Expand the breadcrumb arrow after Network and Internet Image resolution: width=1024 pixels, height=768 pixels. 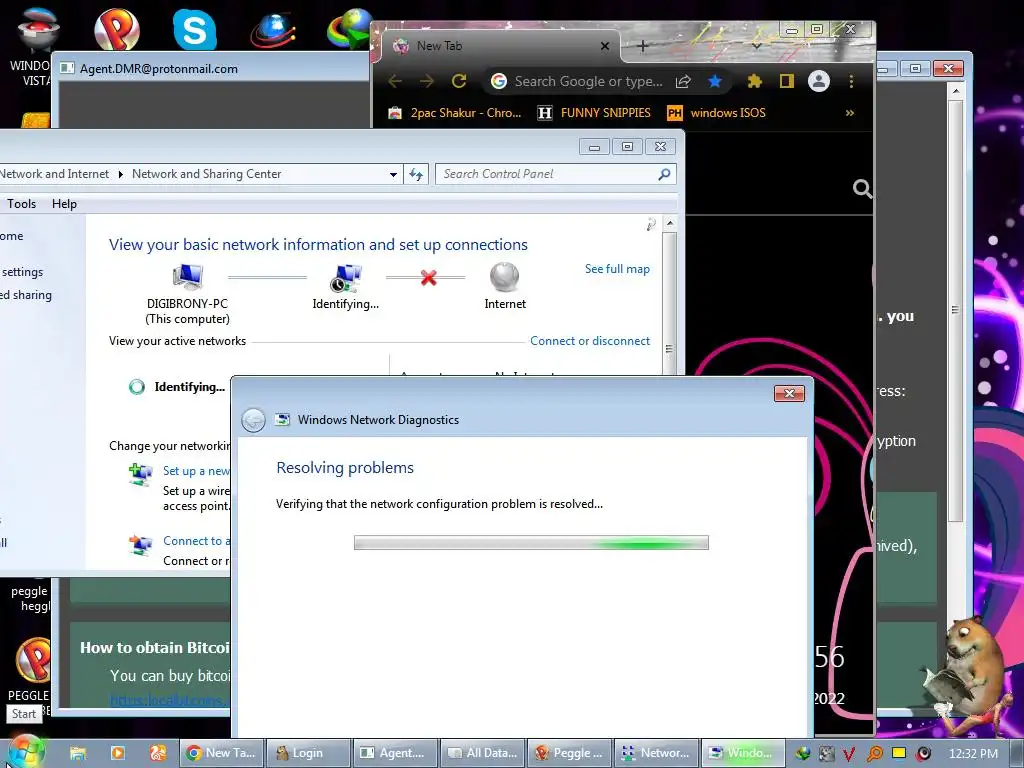[121, 174]
